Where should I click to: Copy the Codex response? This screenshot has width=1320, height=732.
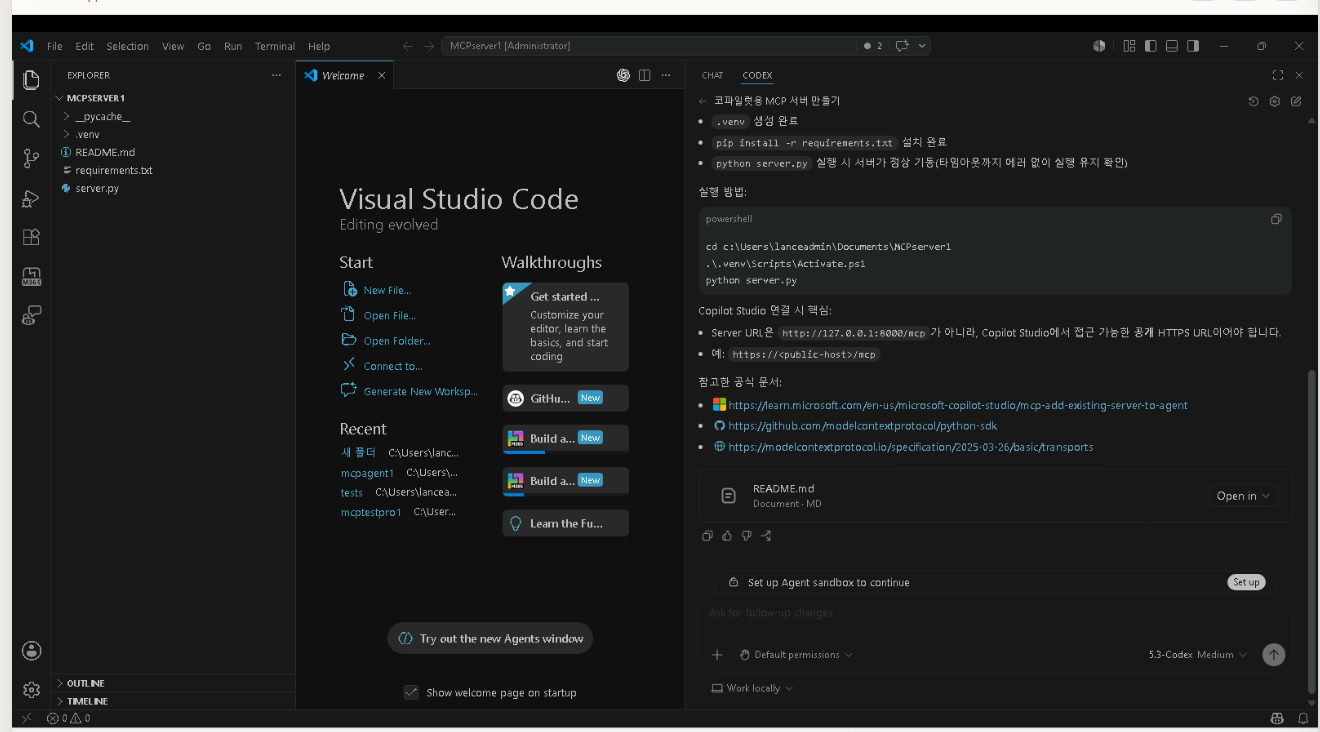click(707, 536)
